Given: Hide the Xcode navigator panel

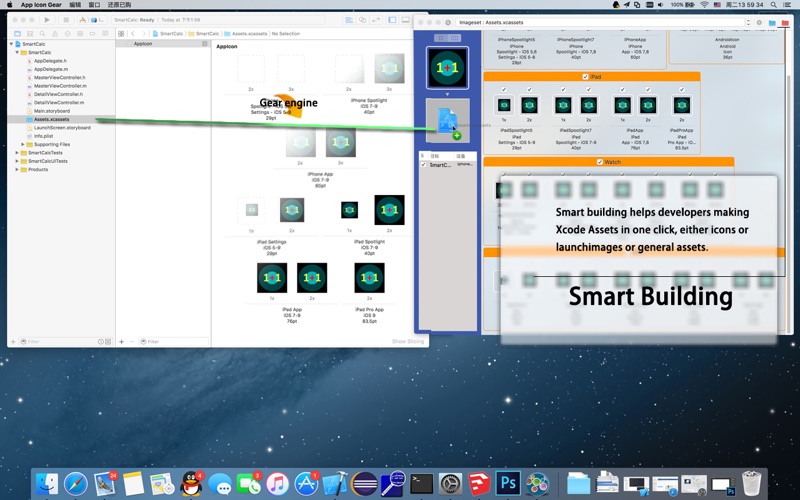Looking at the screenshot, I should tap(392, 20).
